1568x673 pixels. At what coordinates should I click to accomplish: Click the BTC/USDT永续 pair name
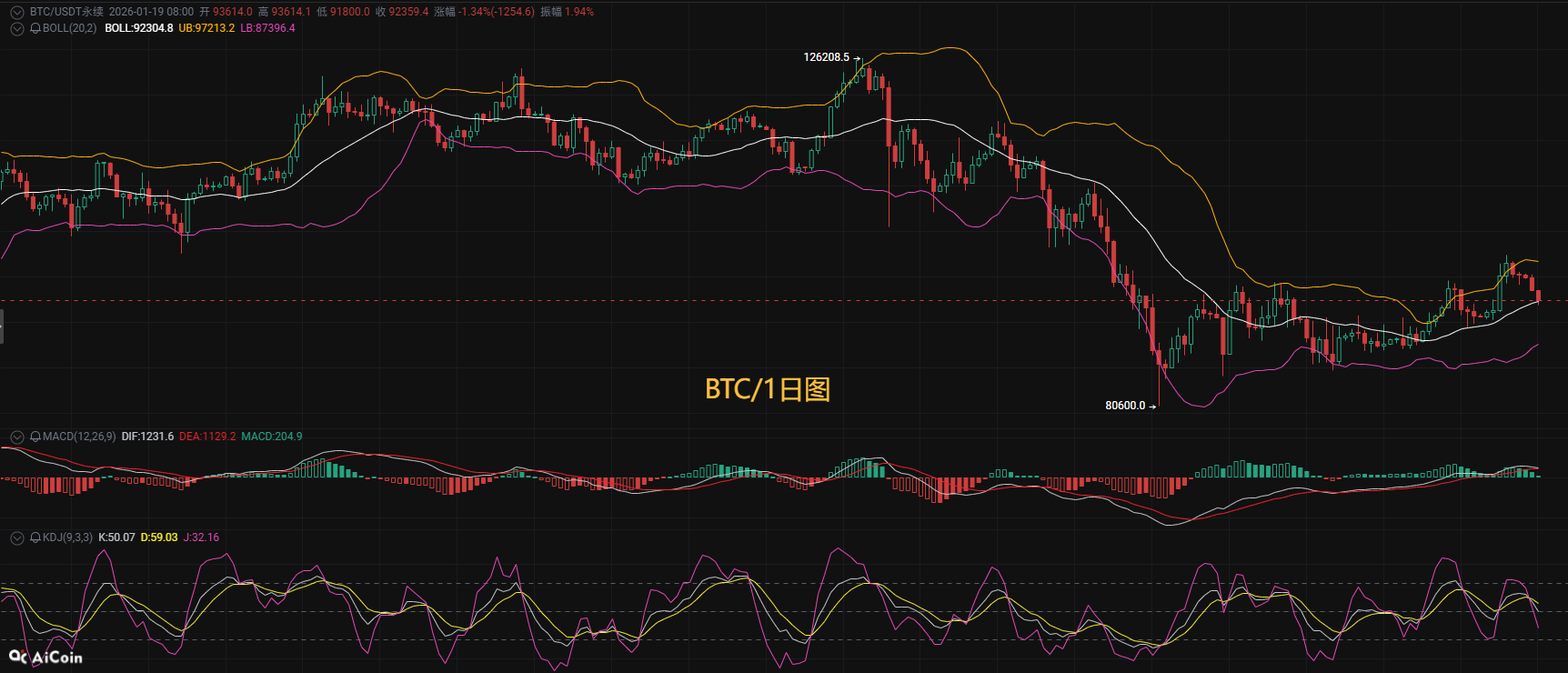tap(66, 12)
